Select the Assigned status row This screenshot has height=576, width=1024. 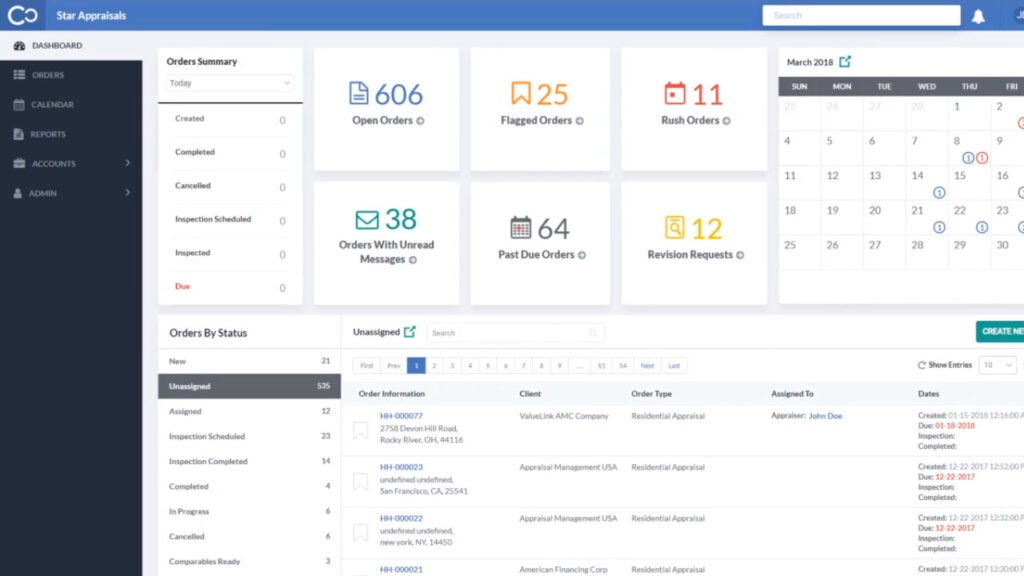[249, 411]
